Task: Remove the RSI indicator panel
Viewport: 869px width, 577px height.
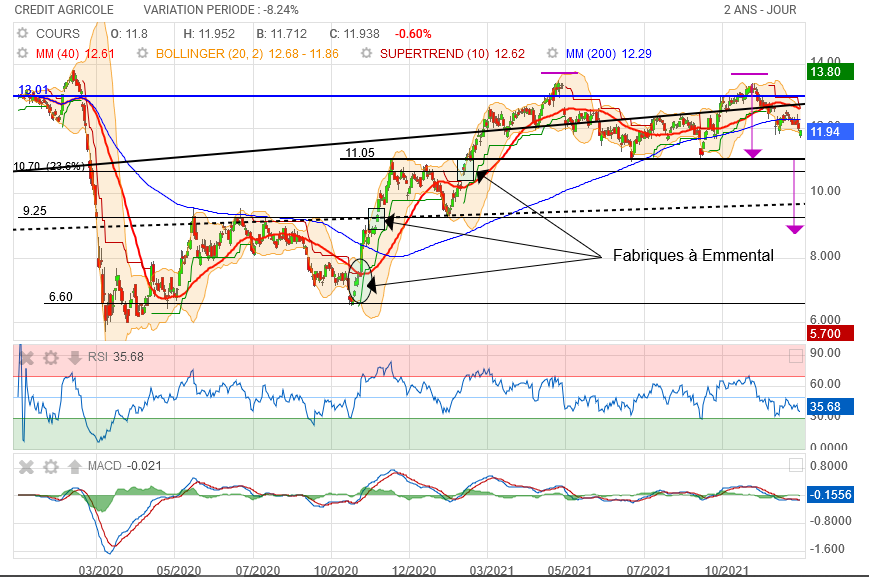Action: pyautogui.click(x=26, y=358)
